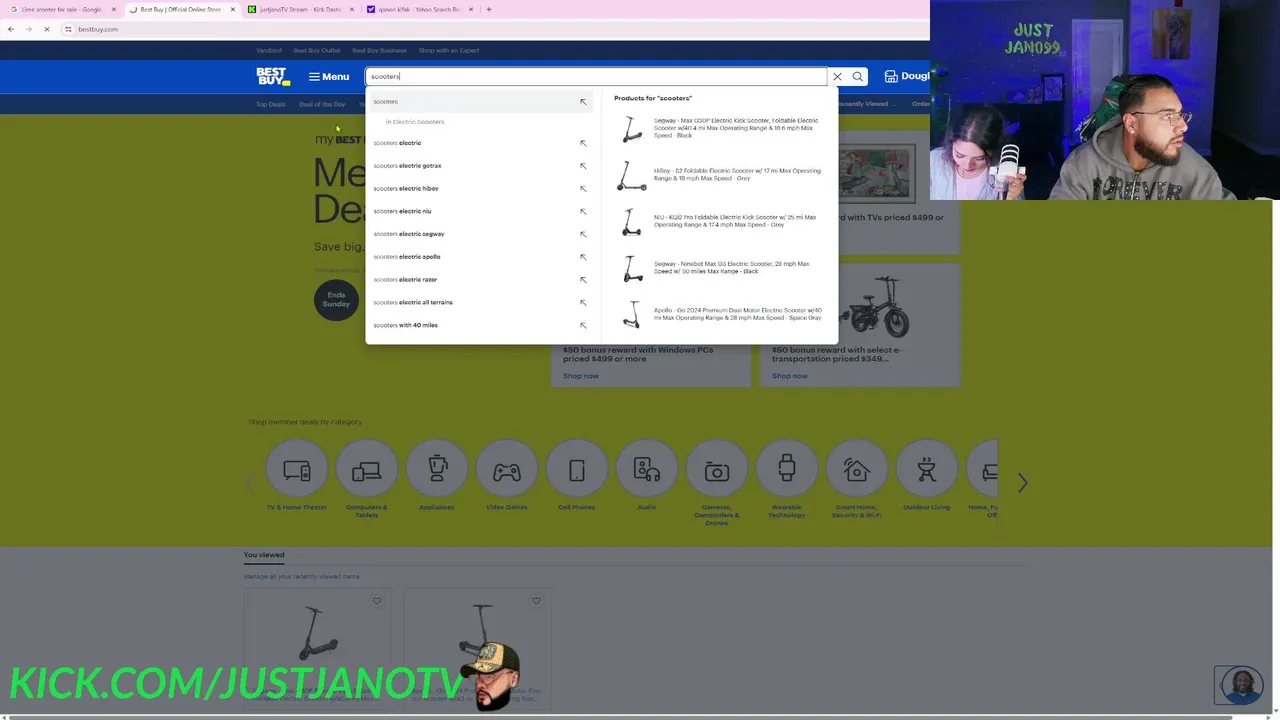The width and height of the screenshot is (1280, 720).
Task: Switch to Lime scooter for sale Google tab
Action: (x=62, y=9)
